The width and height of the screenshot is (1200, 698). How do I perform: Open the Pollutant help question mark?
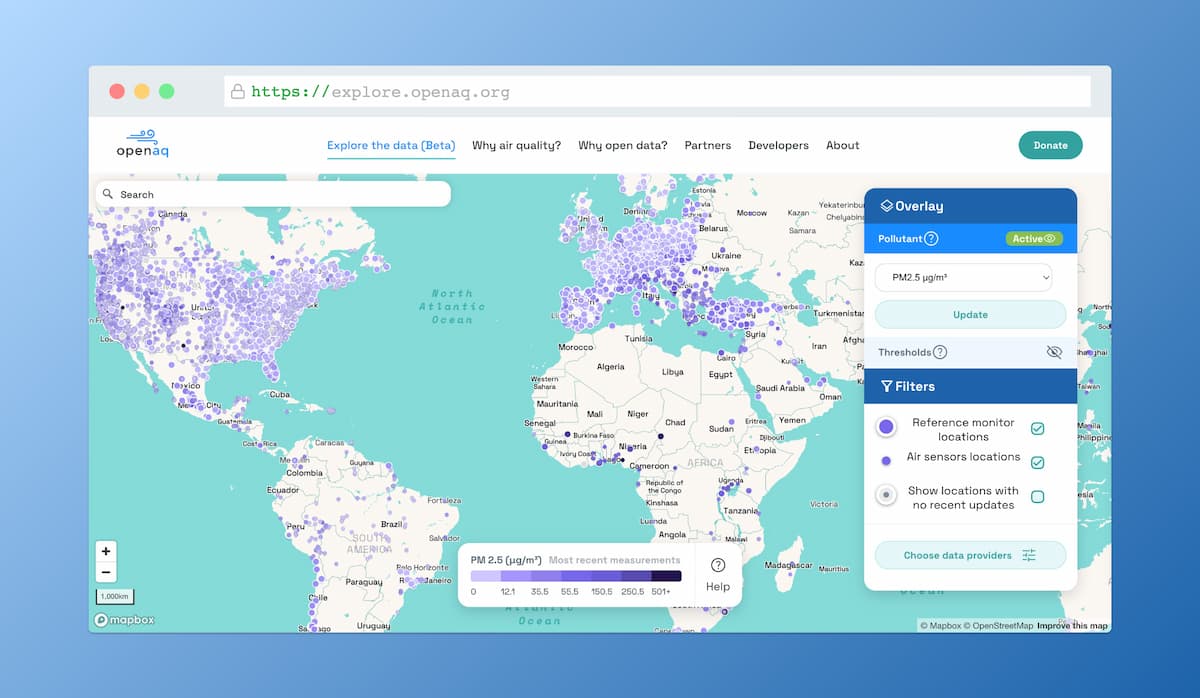(x=932, y=238)
